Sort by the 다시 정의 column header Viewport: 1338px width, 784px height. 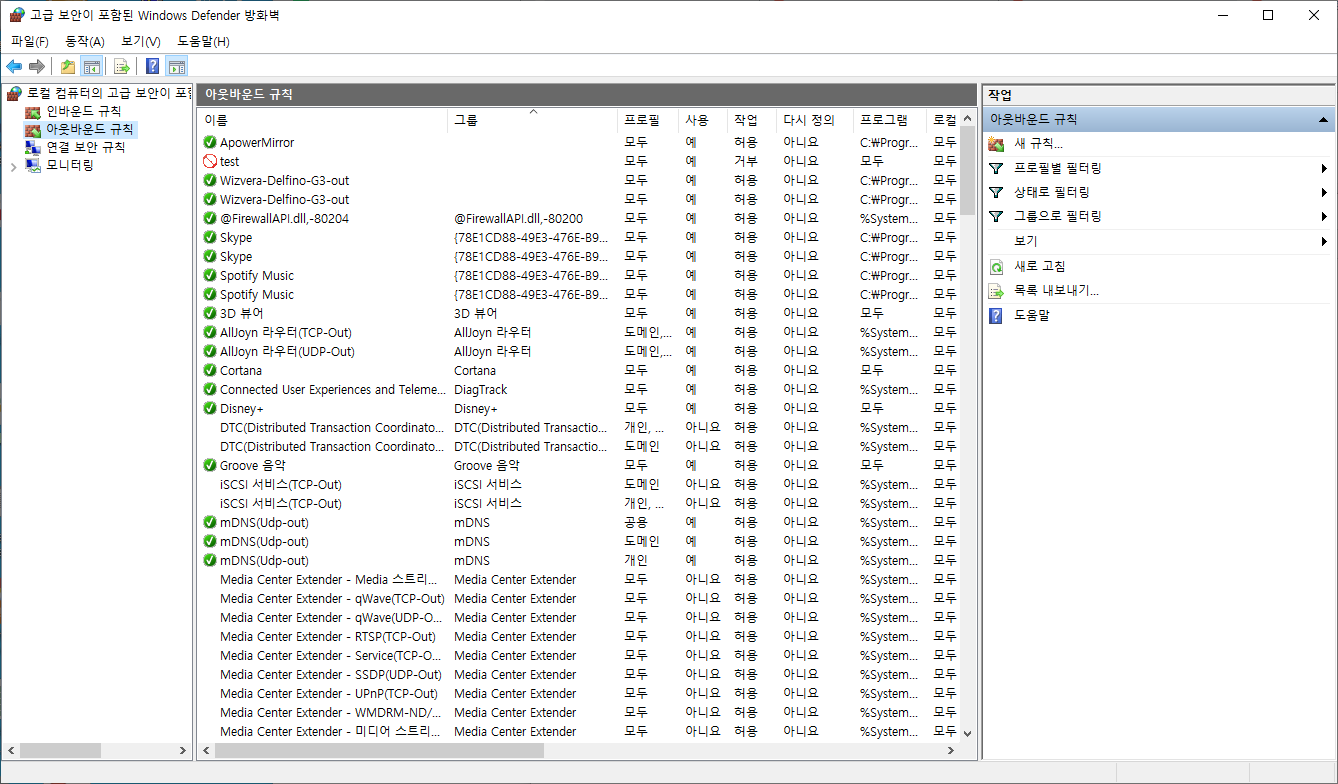(815, 120)
